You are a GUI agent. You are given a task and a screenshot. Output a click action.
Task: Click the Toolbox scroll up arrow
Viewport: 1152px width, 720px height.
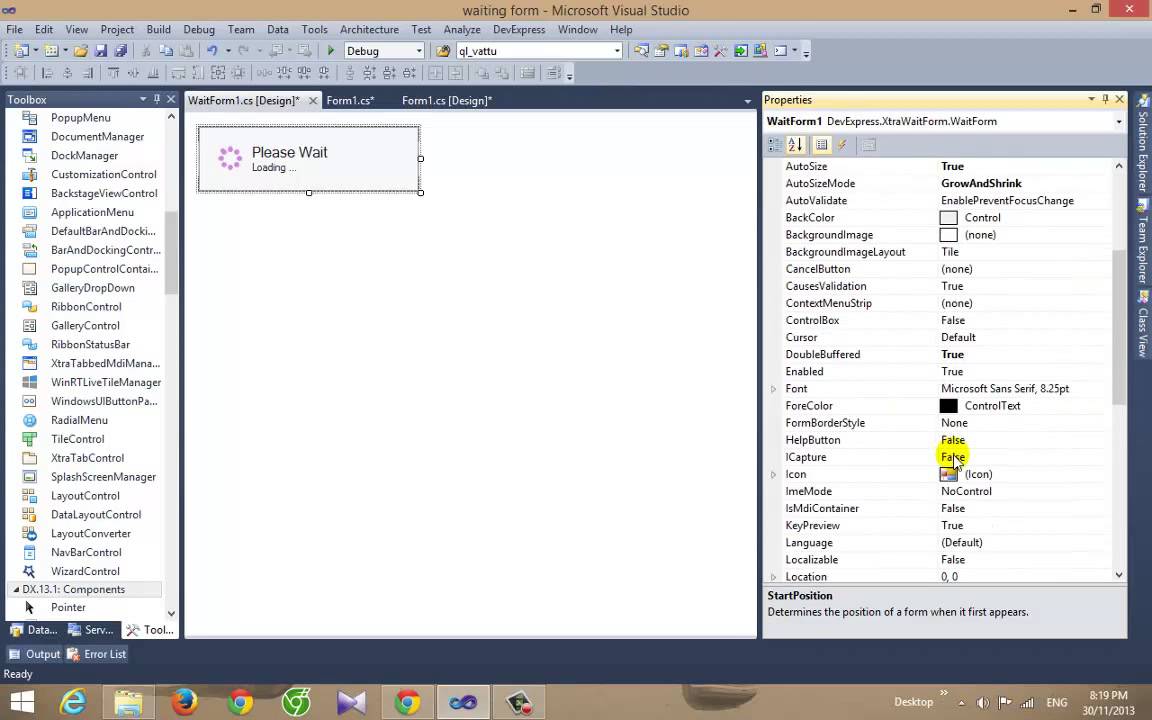click(x=171, y=117)
